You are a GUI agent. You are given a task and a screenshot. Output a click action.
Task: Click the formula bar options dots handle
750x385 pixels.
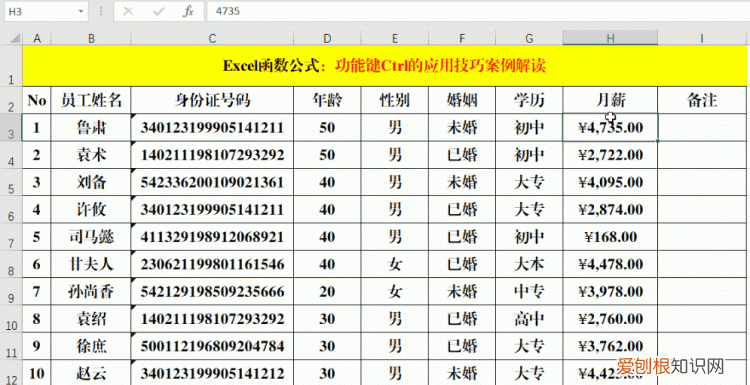[x=101, y=11]
